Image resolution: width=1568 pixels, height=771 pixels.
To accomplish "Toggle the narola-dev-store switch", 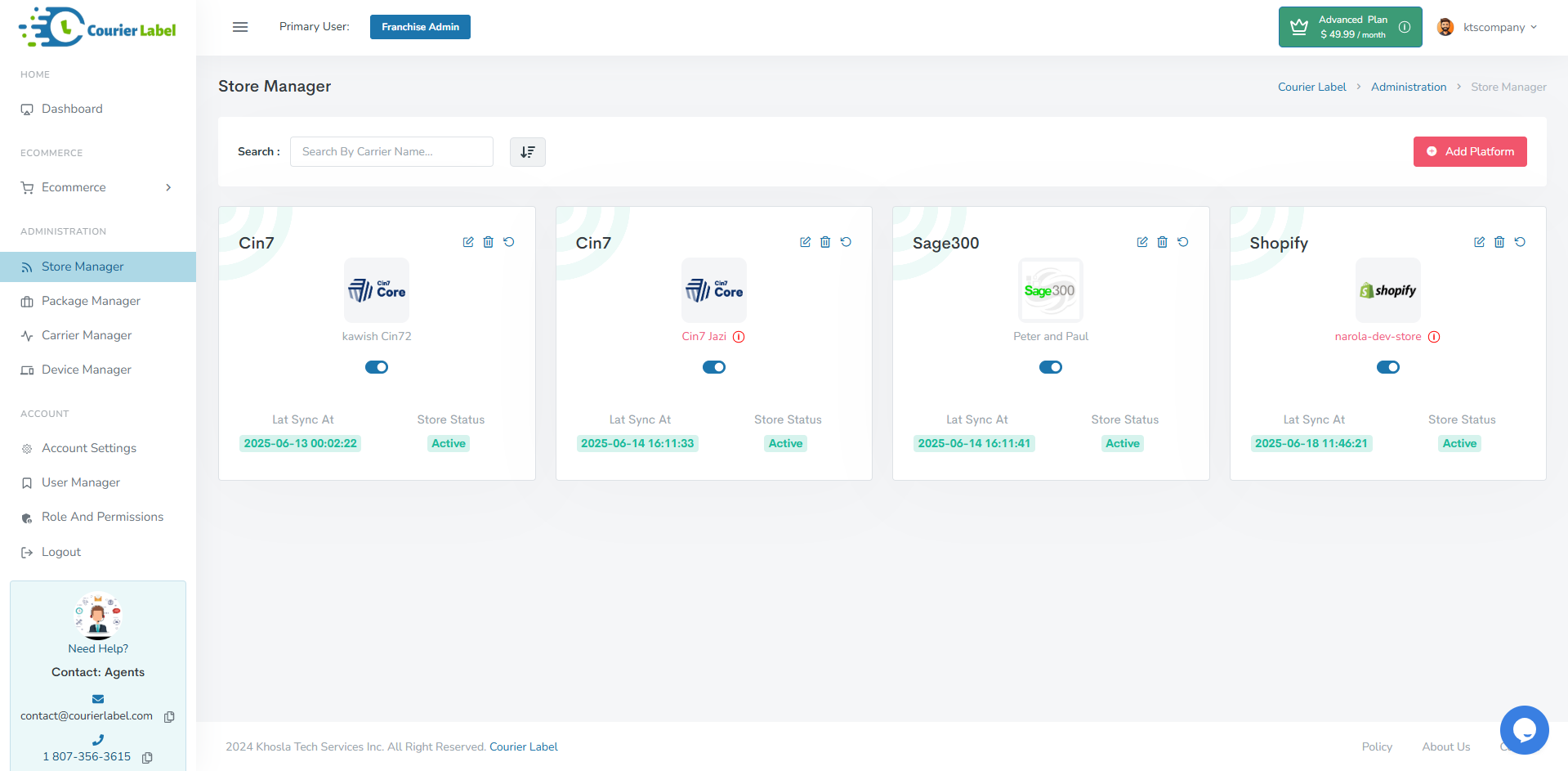I will coord(1388,367).
